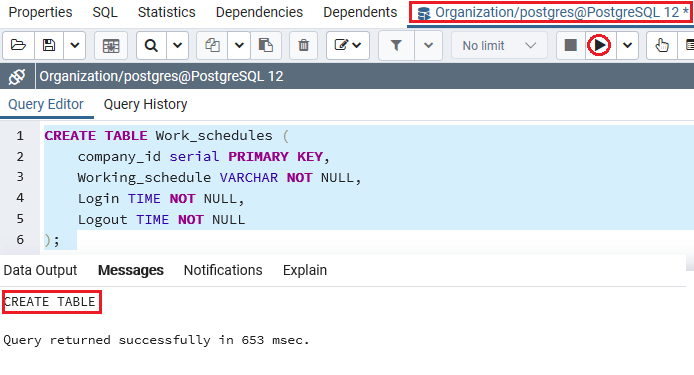The width and height of the screenshot is (694, 375).
Task: Click the connection status plug icon
Action: [x=17, y=77]
